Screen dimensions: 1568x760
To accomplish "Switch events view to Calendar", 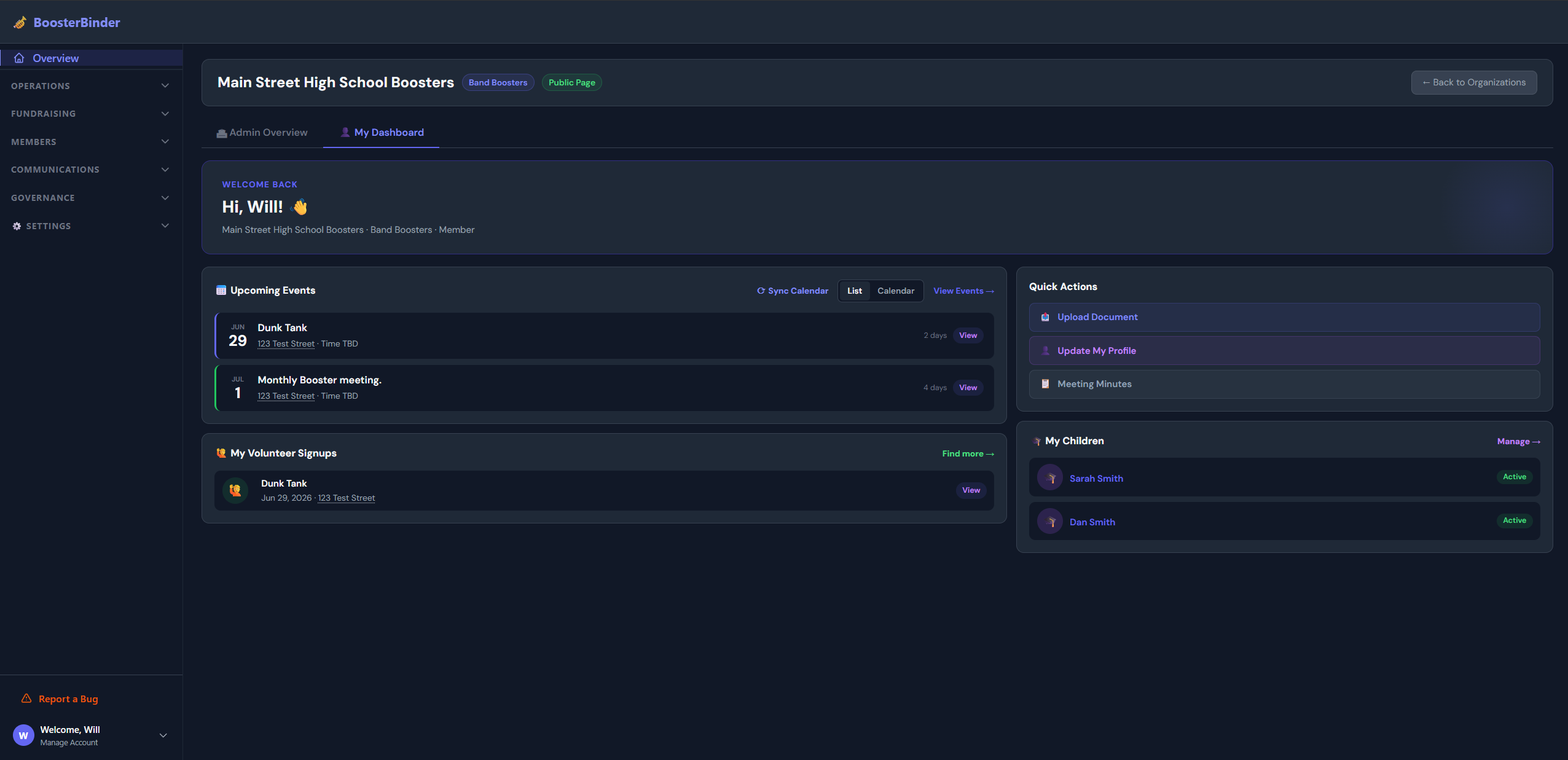I will tap(896, 291).
